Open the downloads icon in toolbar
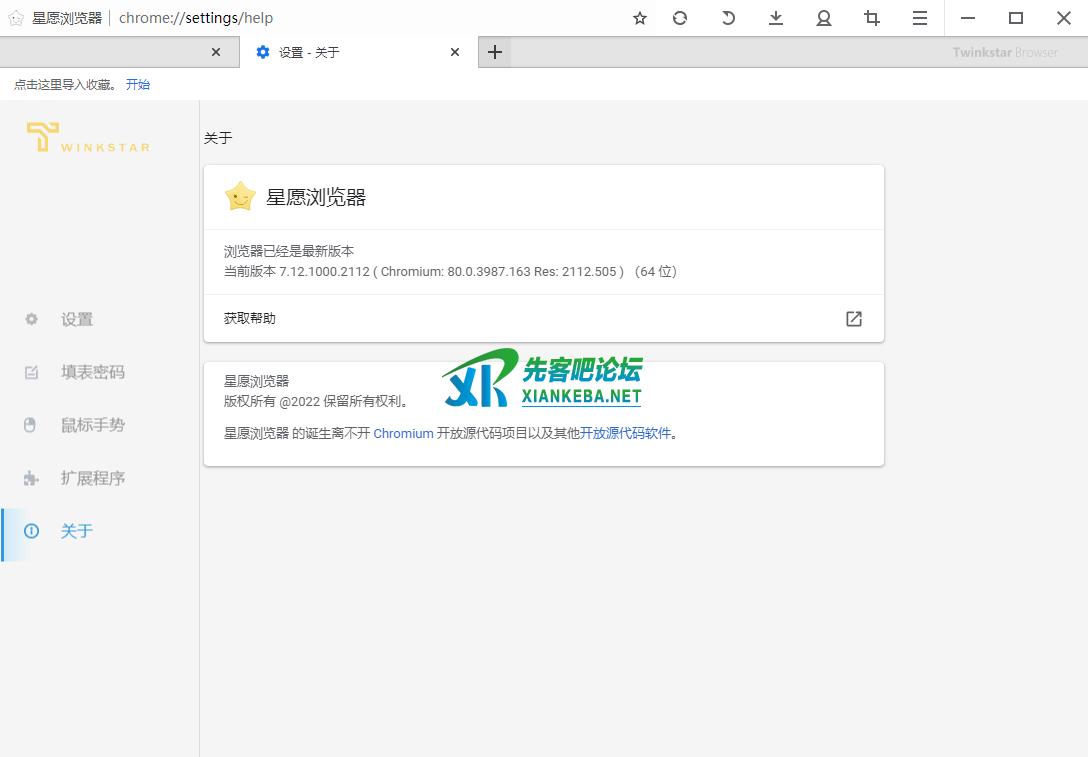The image size is (1088, 757). pos(776,18)
